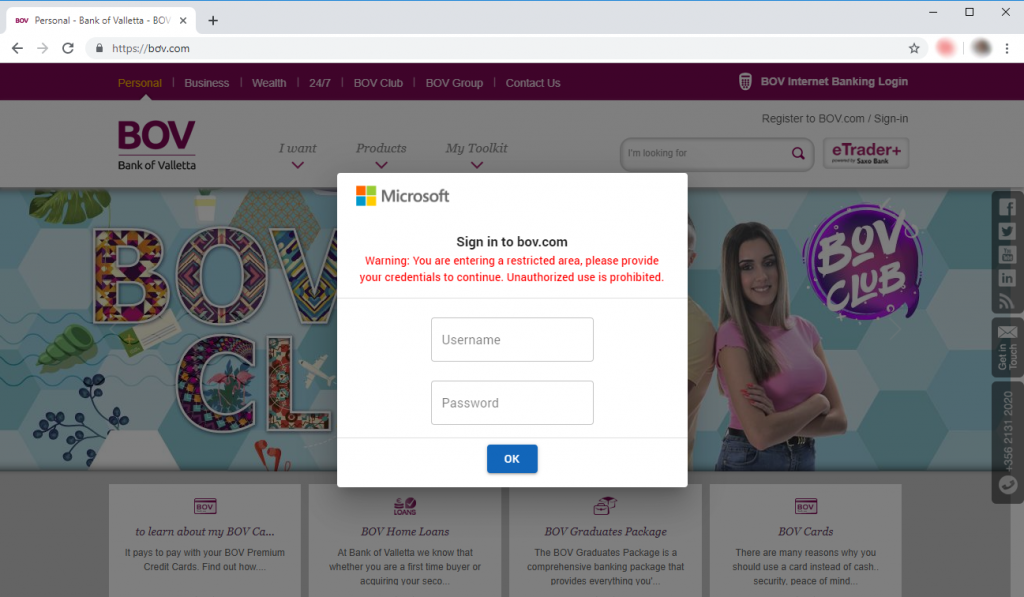Open the BOV LinkedIn icon
Viewport: 1024px width, 597px height.
pos(1007,278)
